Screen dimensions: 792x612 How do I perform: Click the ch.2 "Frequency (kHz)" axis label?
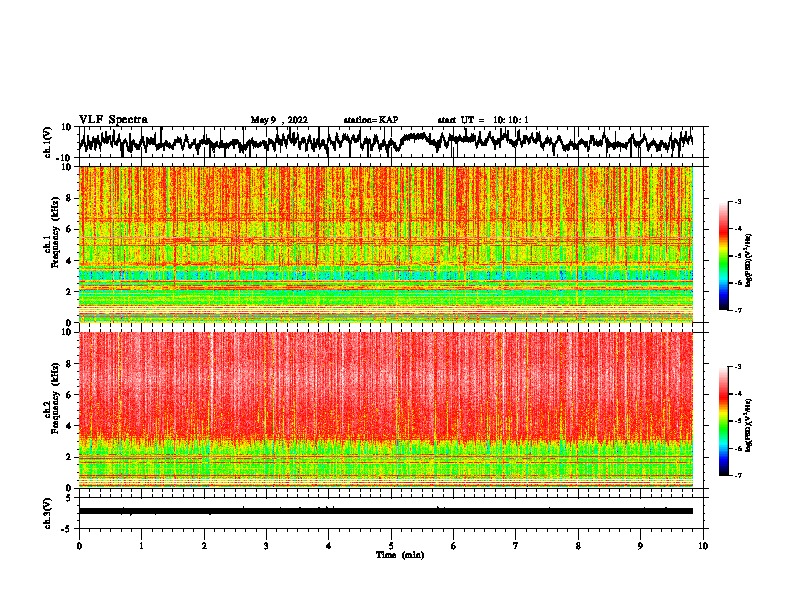point(55,398)
